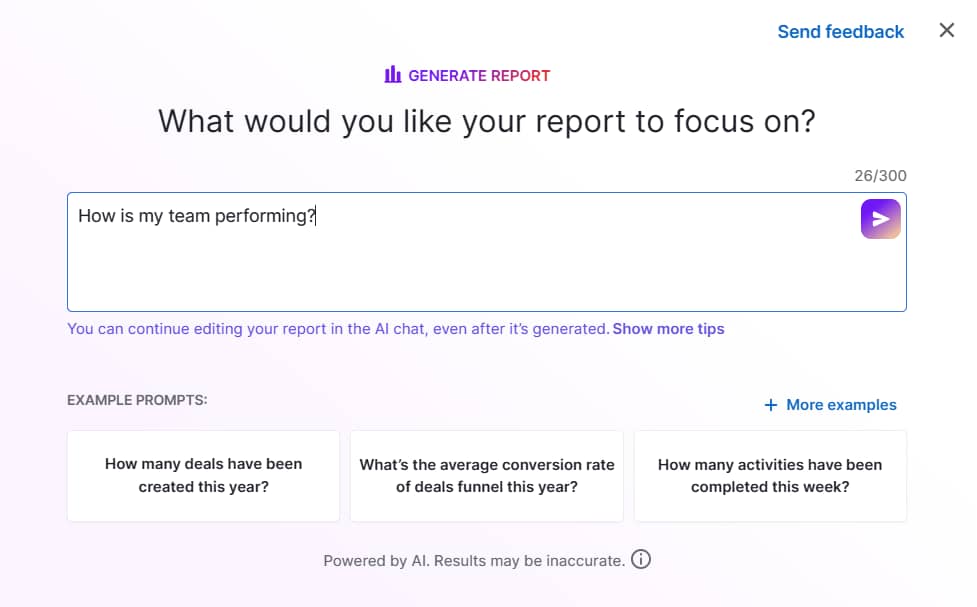Viewport: 977px width, 607px height.
Task: Reveal additional tips about editing reports
Action: click(x=668, y=328)
